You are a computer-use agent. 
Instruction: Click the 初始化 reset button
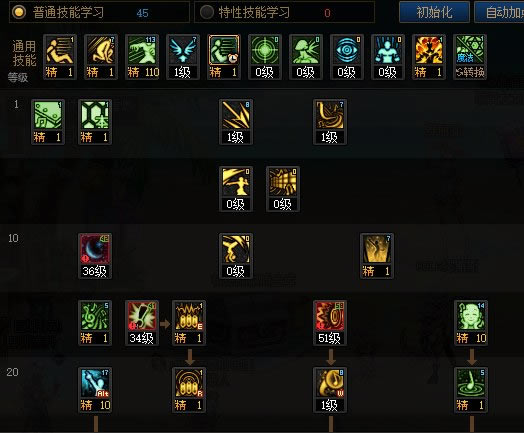pos(434,12)
